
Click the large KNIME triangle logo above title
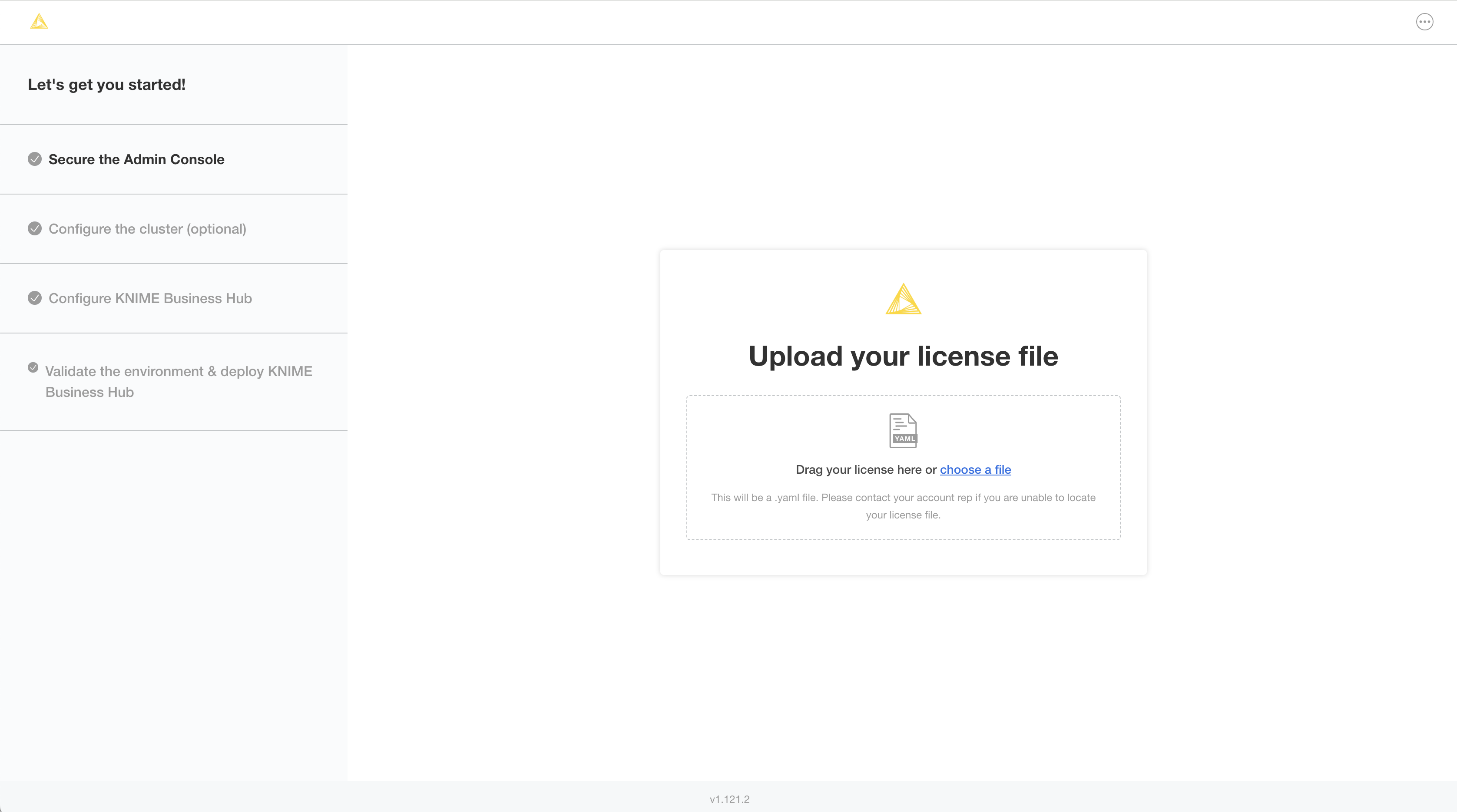click(903, 299)
